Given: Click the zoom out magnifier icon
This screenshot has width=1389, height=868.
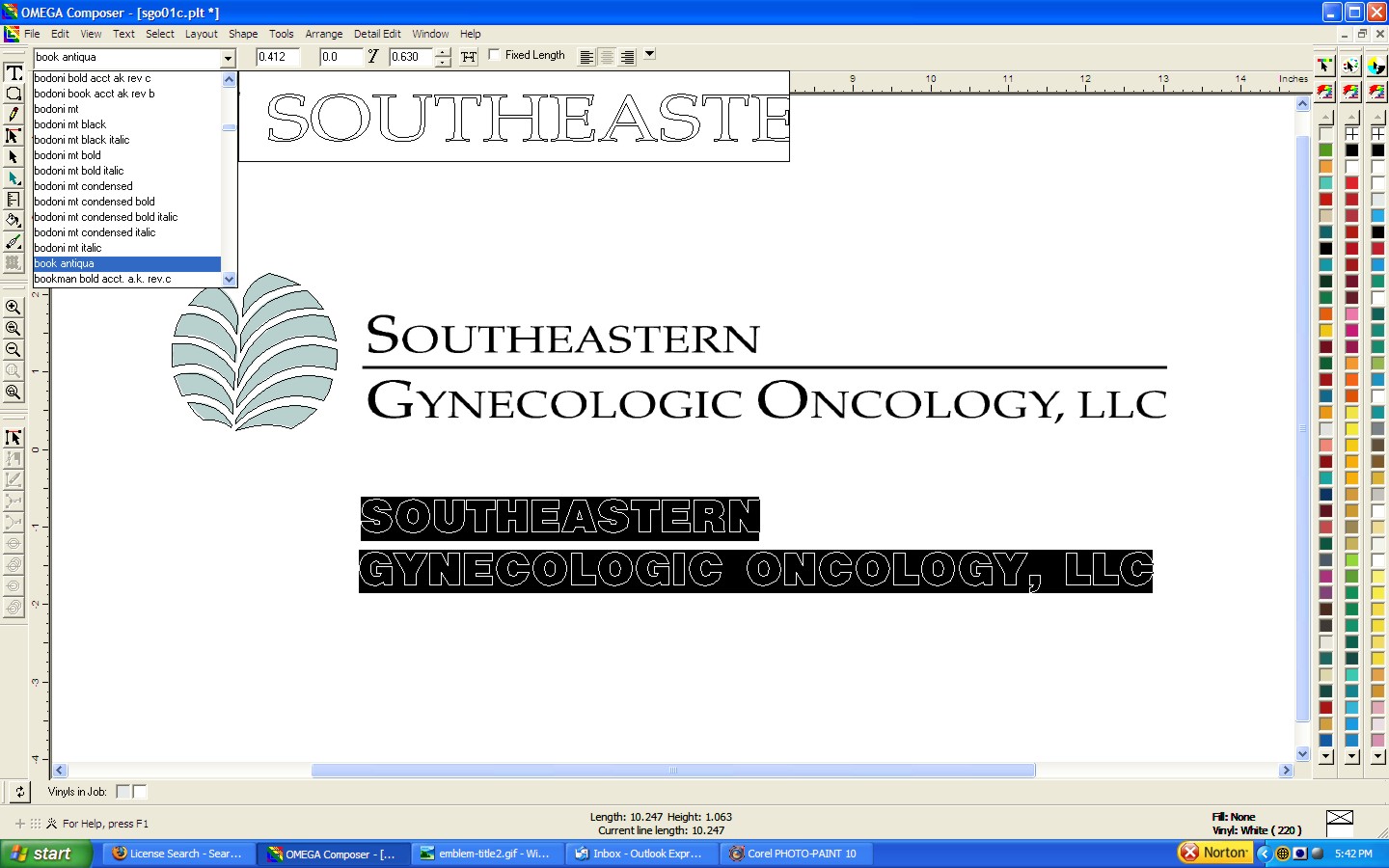Looking at the screenshot, I should point(14,350).
